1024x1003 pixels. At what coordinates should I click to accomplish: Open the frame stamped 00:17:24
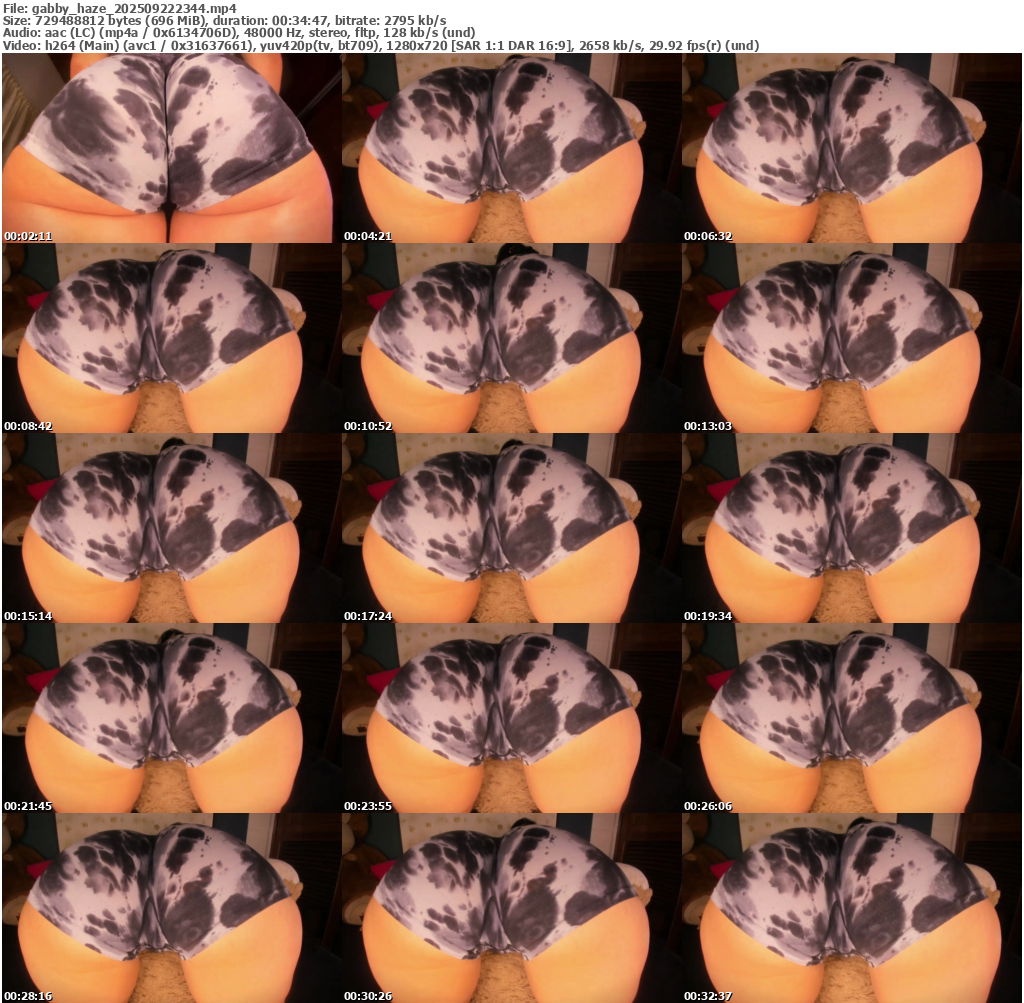(x=511, y=528)
